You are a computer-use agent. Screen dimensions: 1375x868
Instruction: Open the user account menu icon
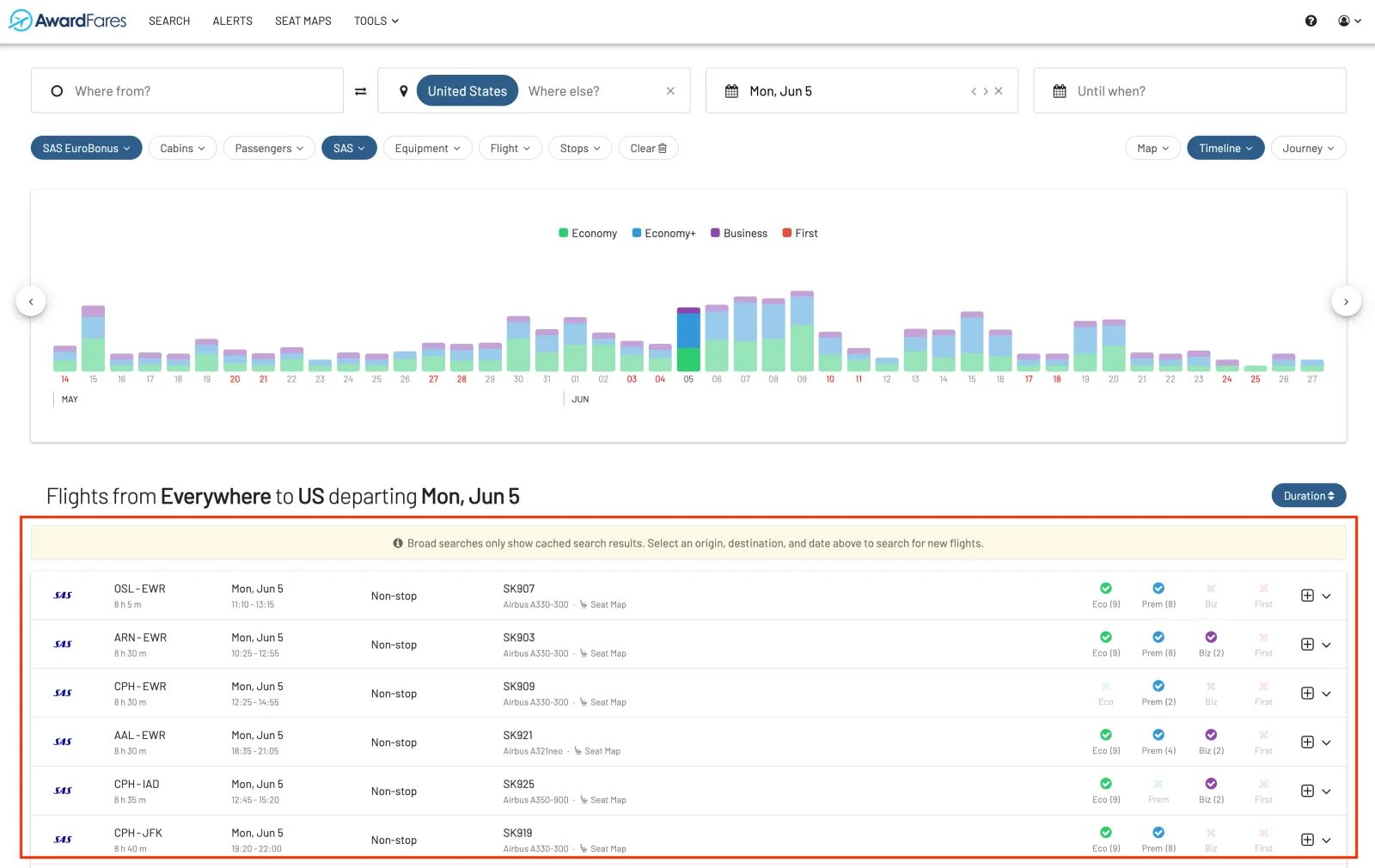point(1349,21)
